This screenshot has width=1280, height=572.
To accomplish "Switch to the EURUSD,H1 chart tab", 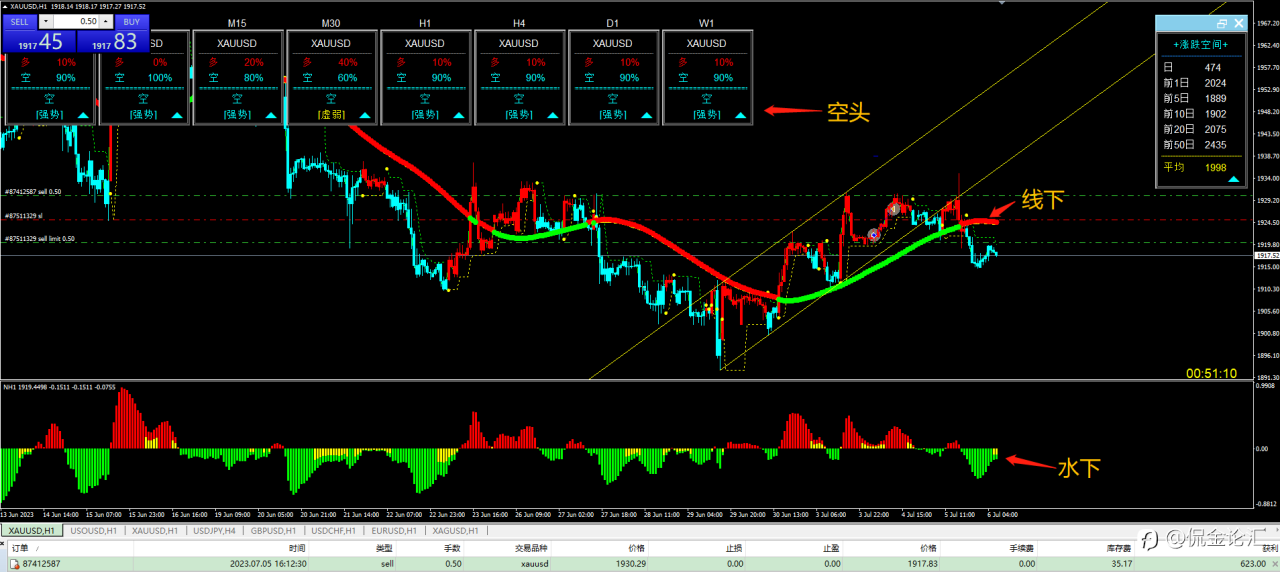I will click(395, 530).
